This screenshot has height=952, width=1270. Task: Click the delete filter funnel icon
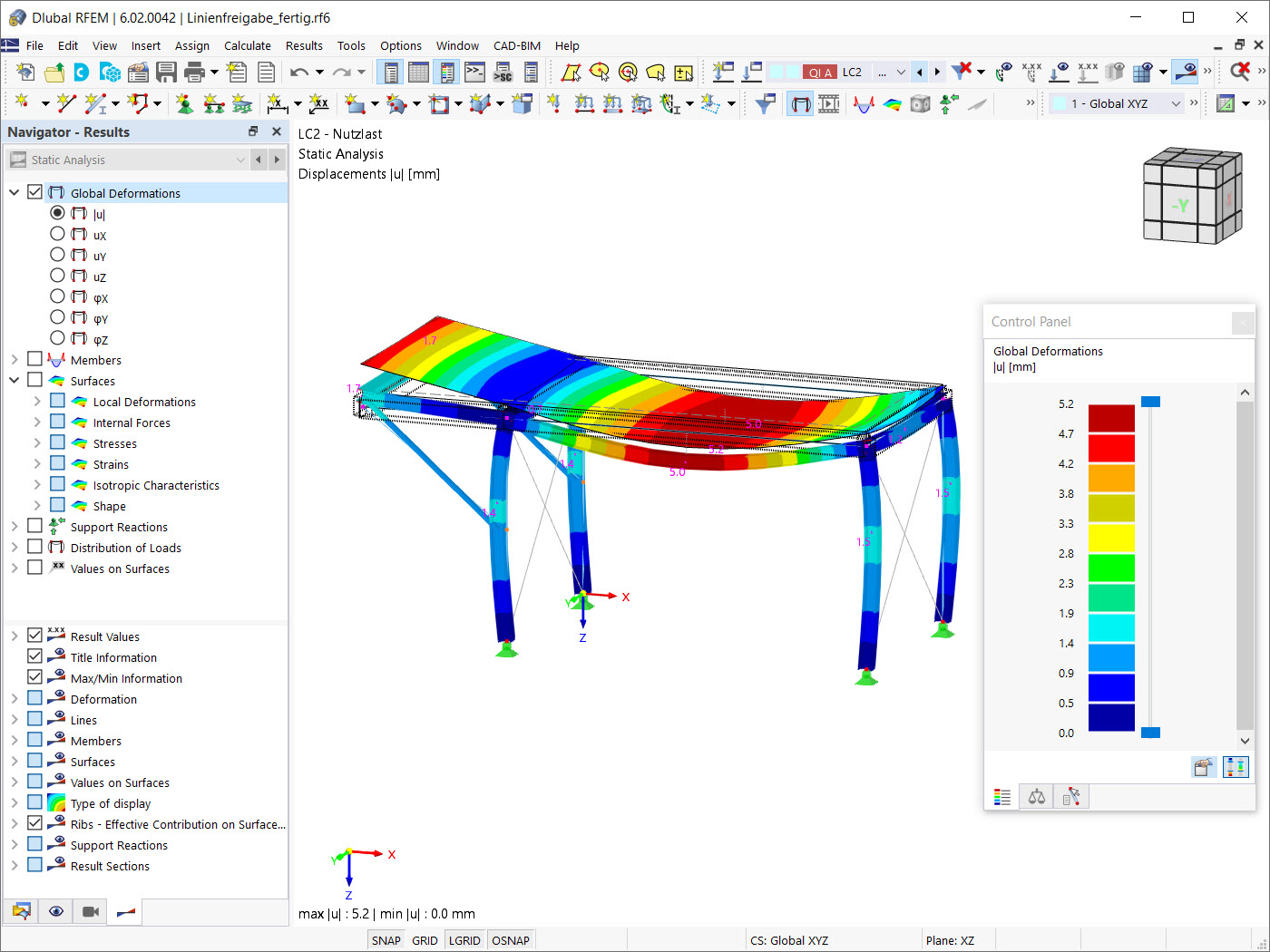(x=962, y=72)
